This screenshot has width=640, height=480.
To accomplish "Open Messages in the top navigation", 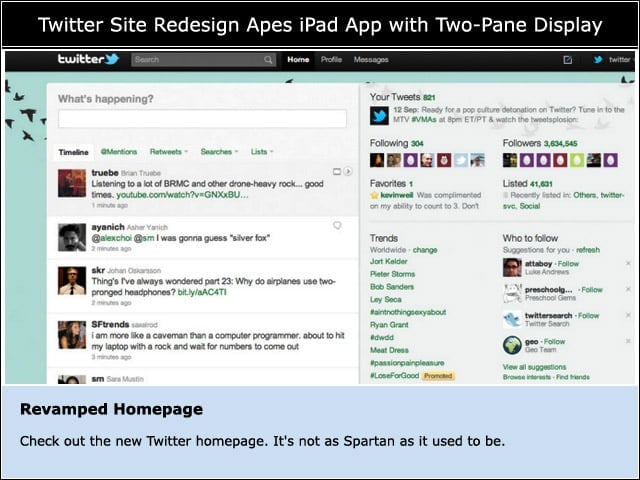I will point(371,60).
